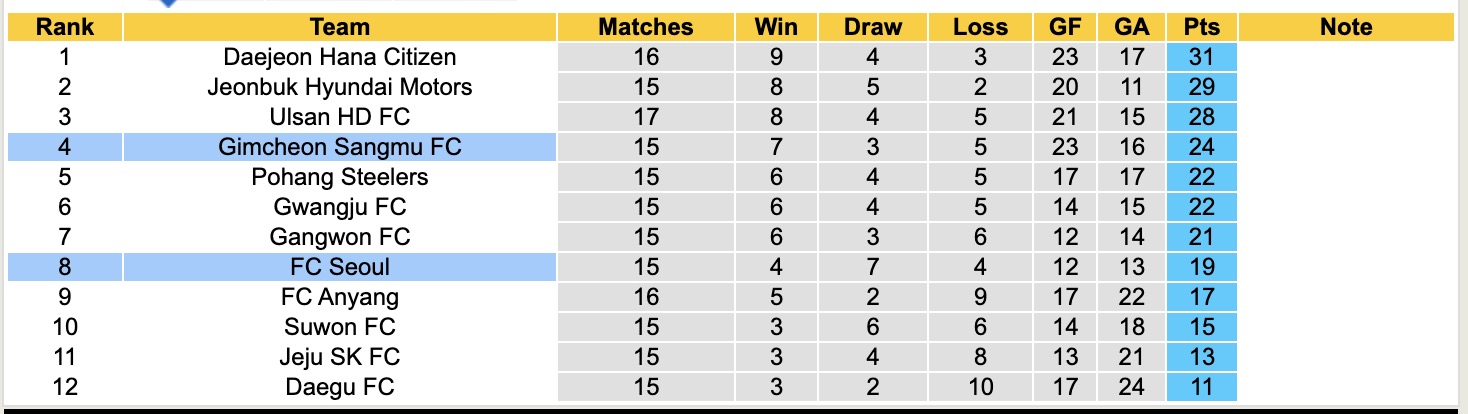The image size is (1468, 414).
Task: Click the Pts column header
Action: (1201, 27)
